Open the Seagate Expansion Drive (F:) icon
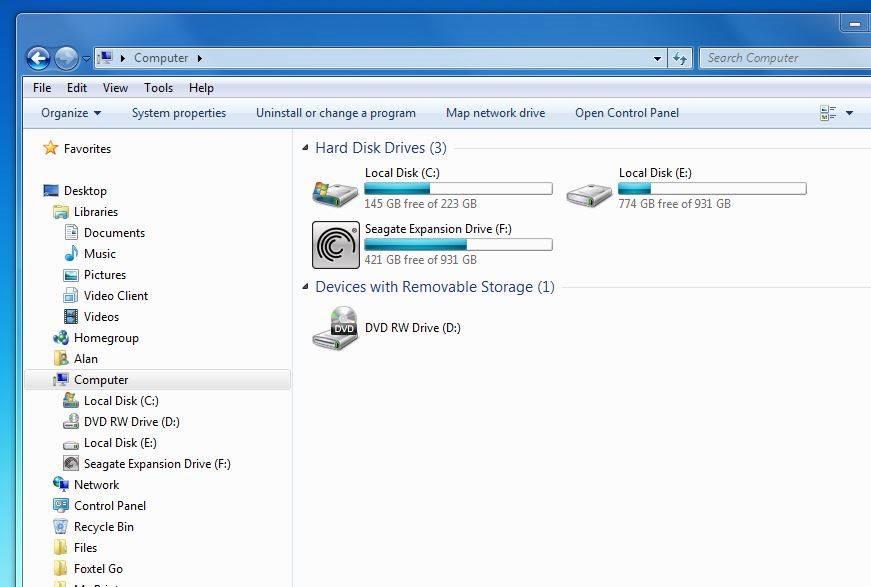The image size is (871, 587). pyautogui.click(x=335, y=245)
